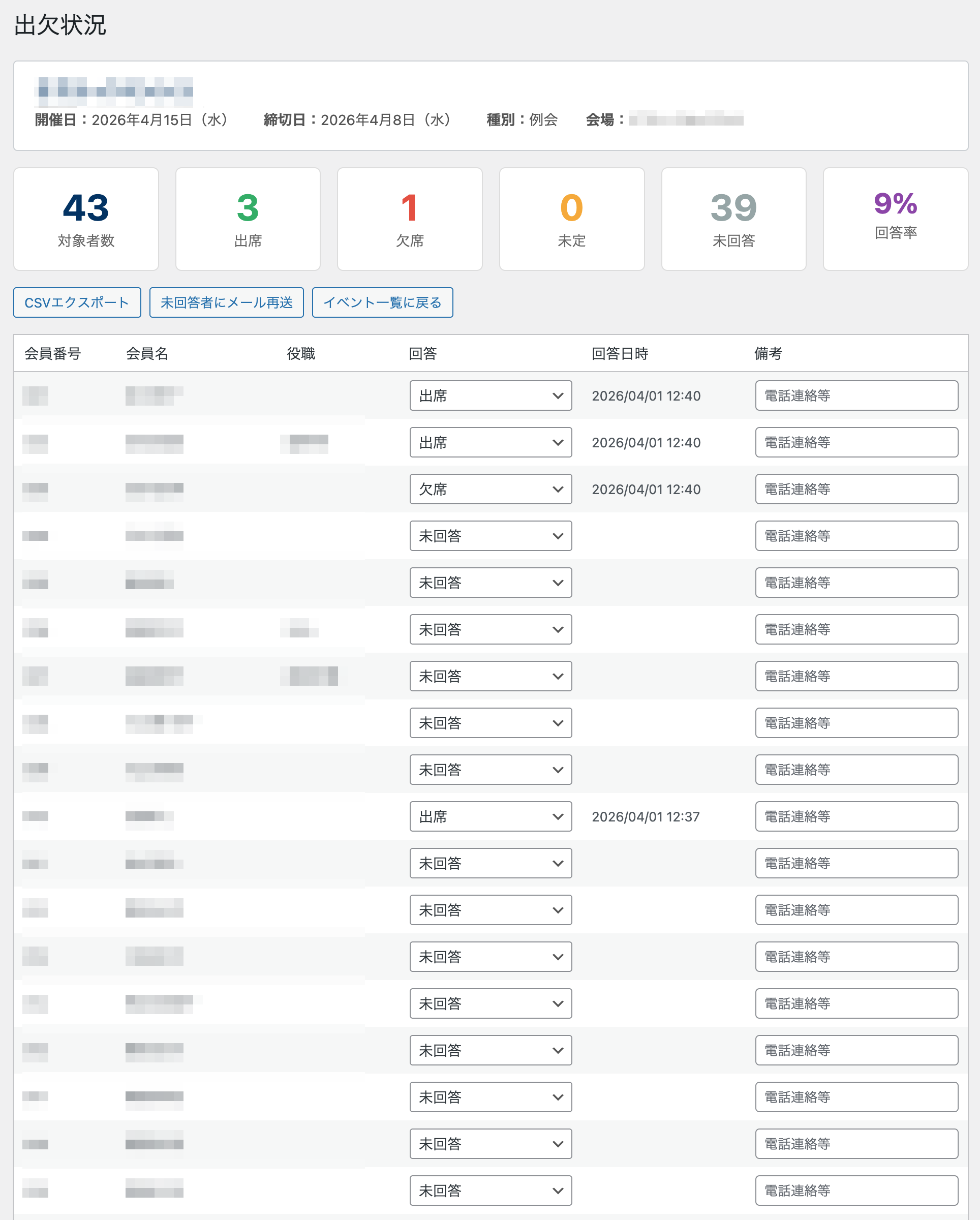Click the CSVエクスポート button
The image size is (980, 1220).
coord(77,302)
